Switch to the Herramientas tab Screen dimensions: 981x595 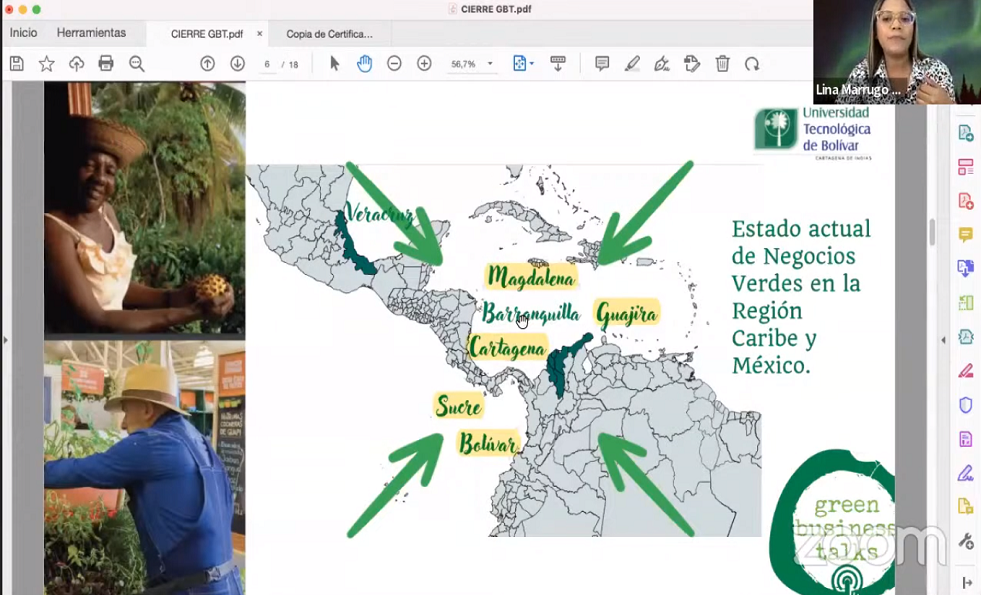[91, 33]
